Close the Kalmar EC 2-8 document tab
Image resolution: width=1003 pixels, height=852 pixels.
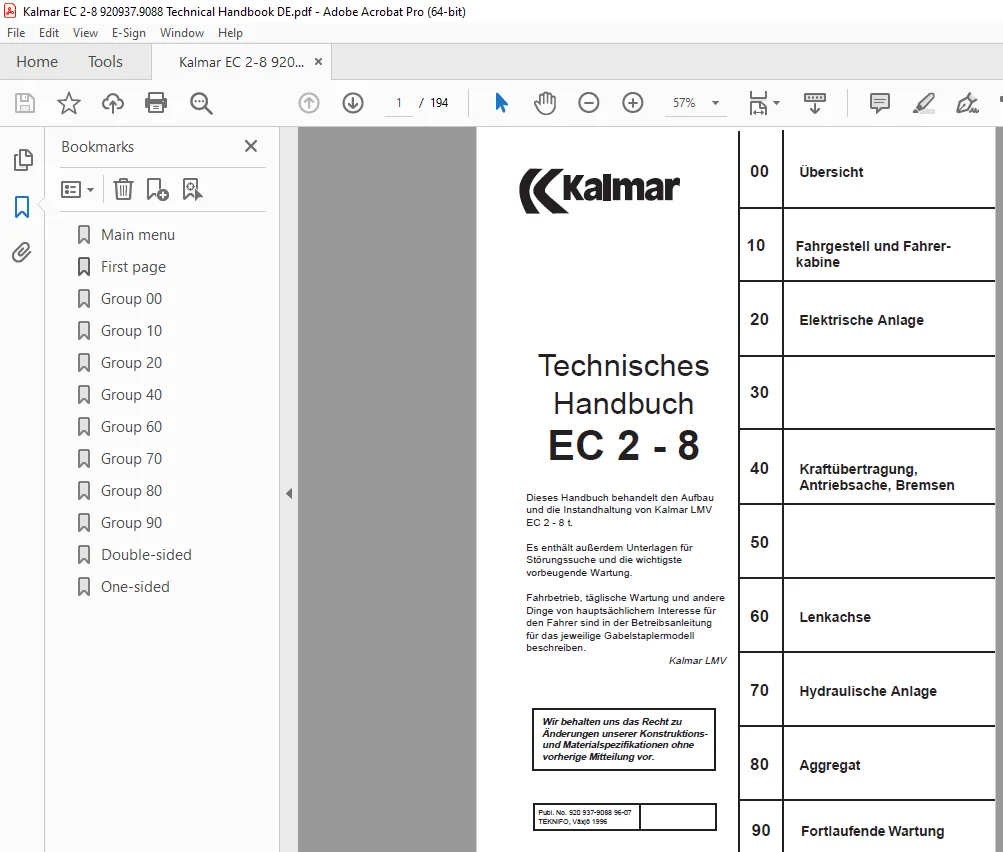tap(319, 61)
